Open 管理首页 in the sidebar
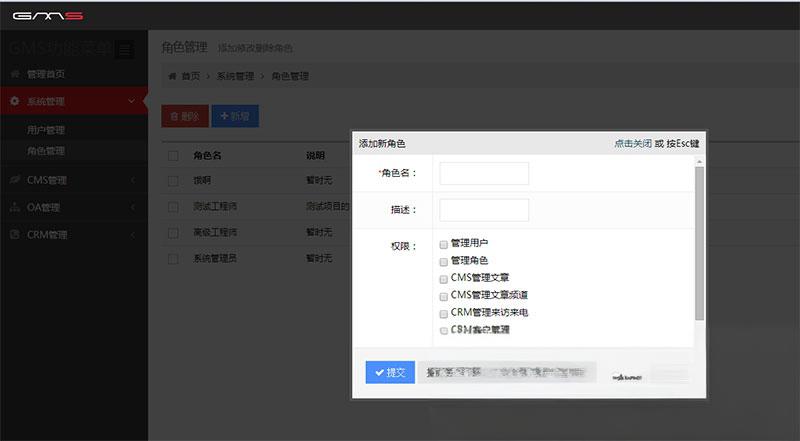This screenshot has height=441, width=800. tap(46, 74)
